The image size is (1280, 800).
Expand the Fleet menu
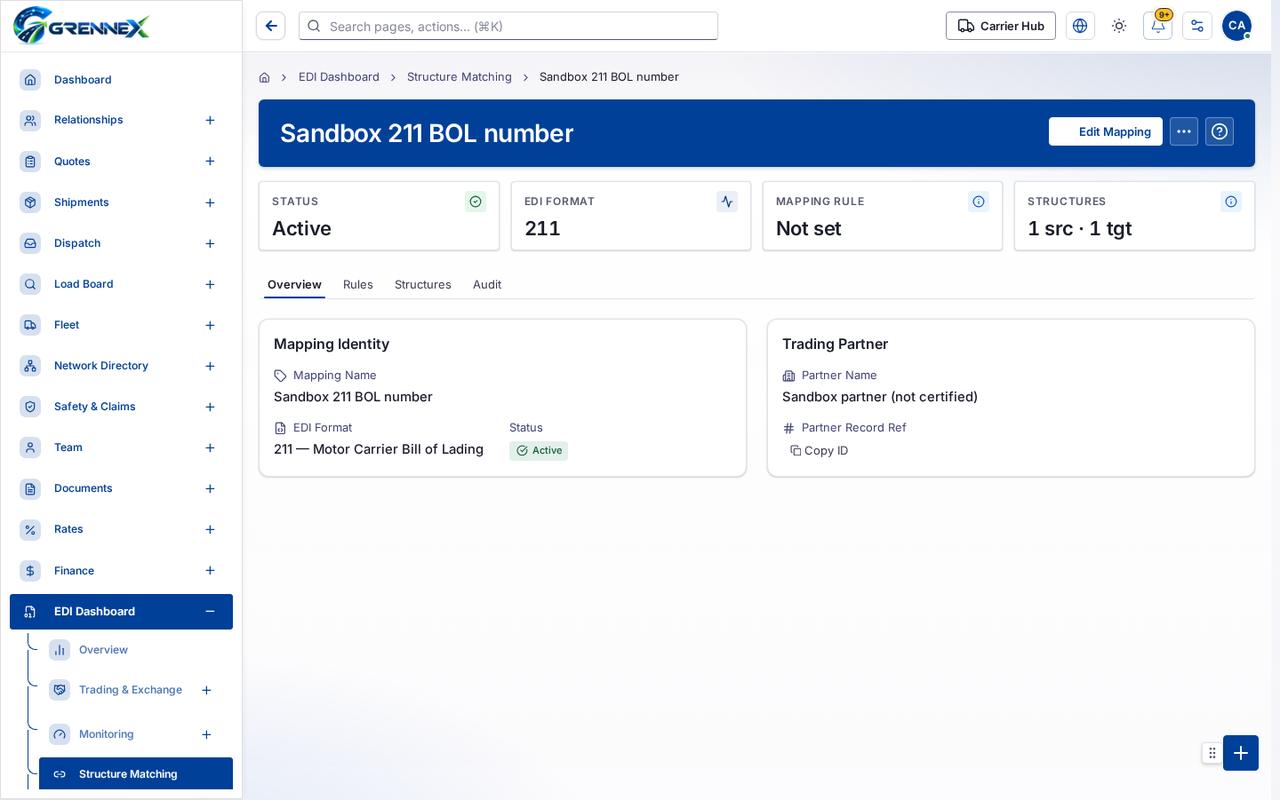(x=210, y=325)
